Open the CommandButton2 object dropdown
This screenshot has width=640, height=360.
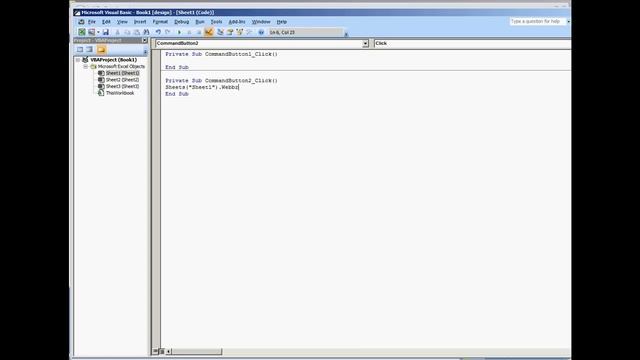click(x=365, y=43)
